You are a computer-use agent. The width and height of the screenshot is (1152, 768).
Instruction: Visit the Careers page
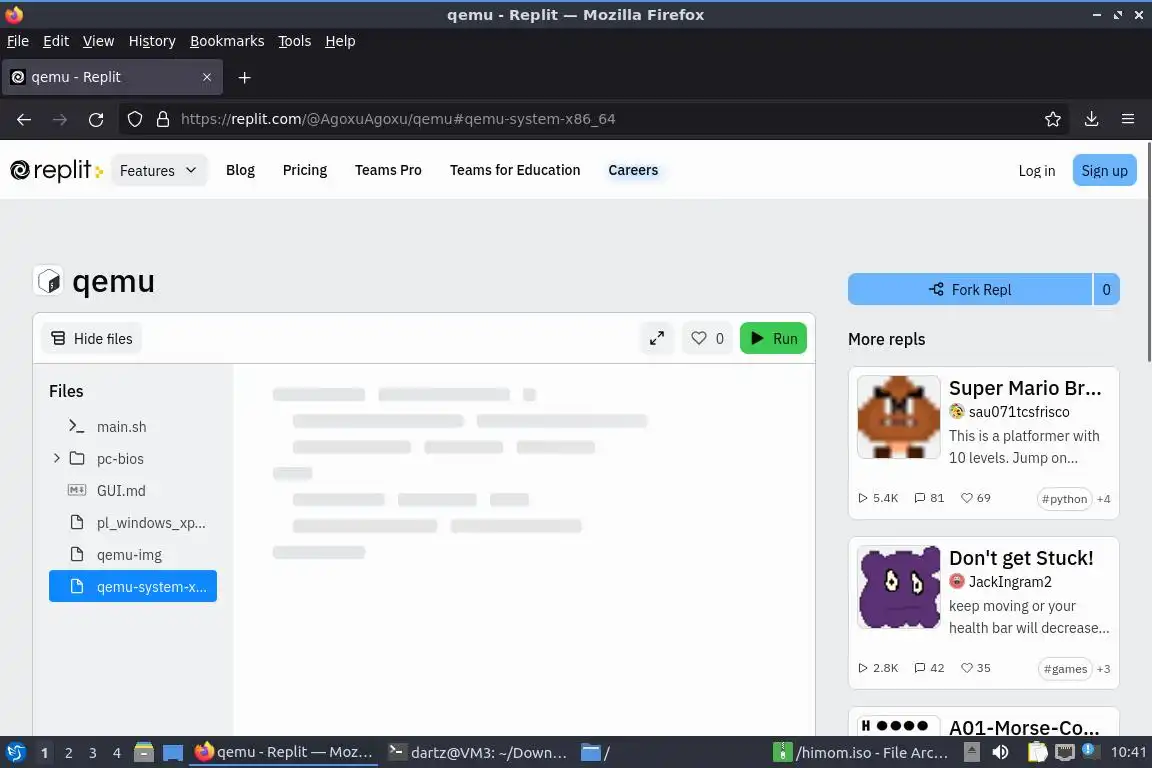[633, 171]
